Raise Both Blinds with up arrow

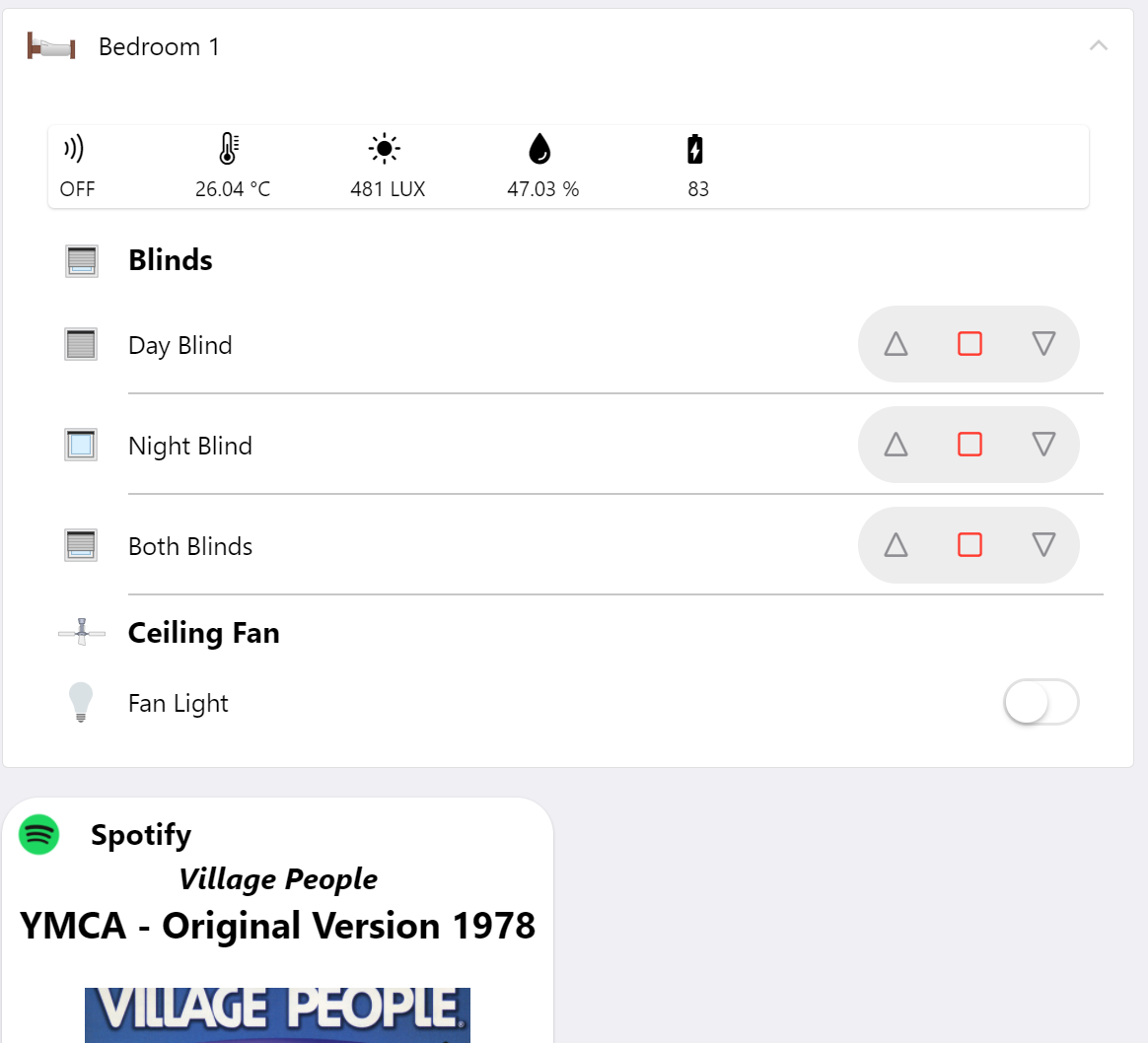pos(896,545)
